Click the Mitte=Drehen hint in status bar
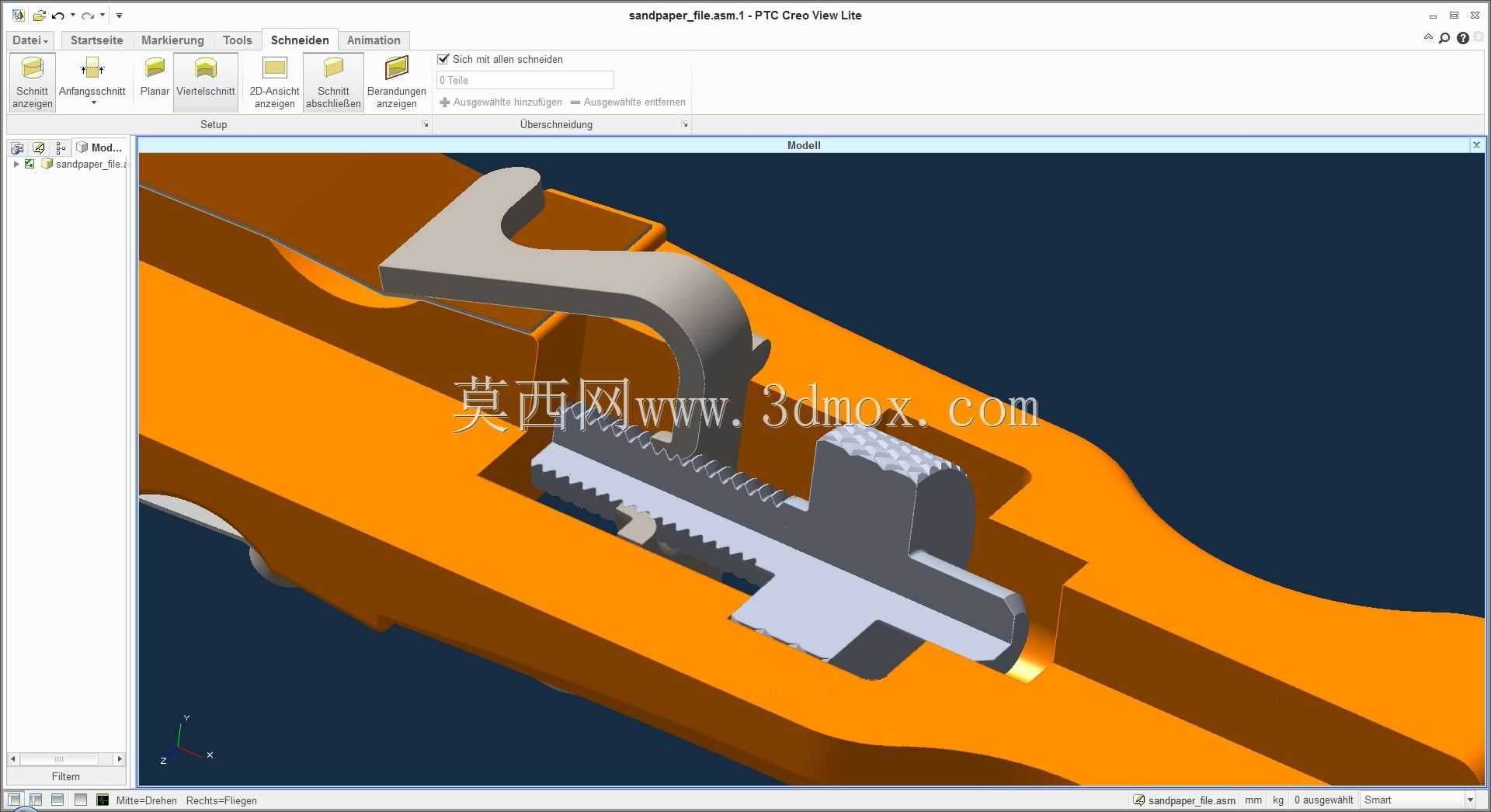1491x812 pixels. (x=147, y=800)
